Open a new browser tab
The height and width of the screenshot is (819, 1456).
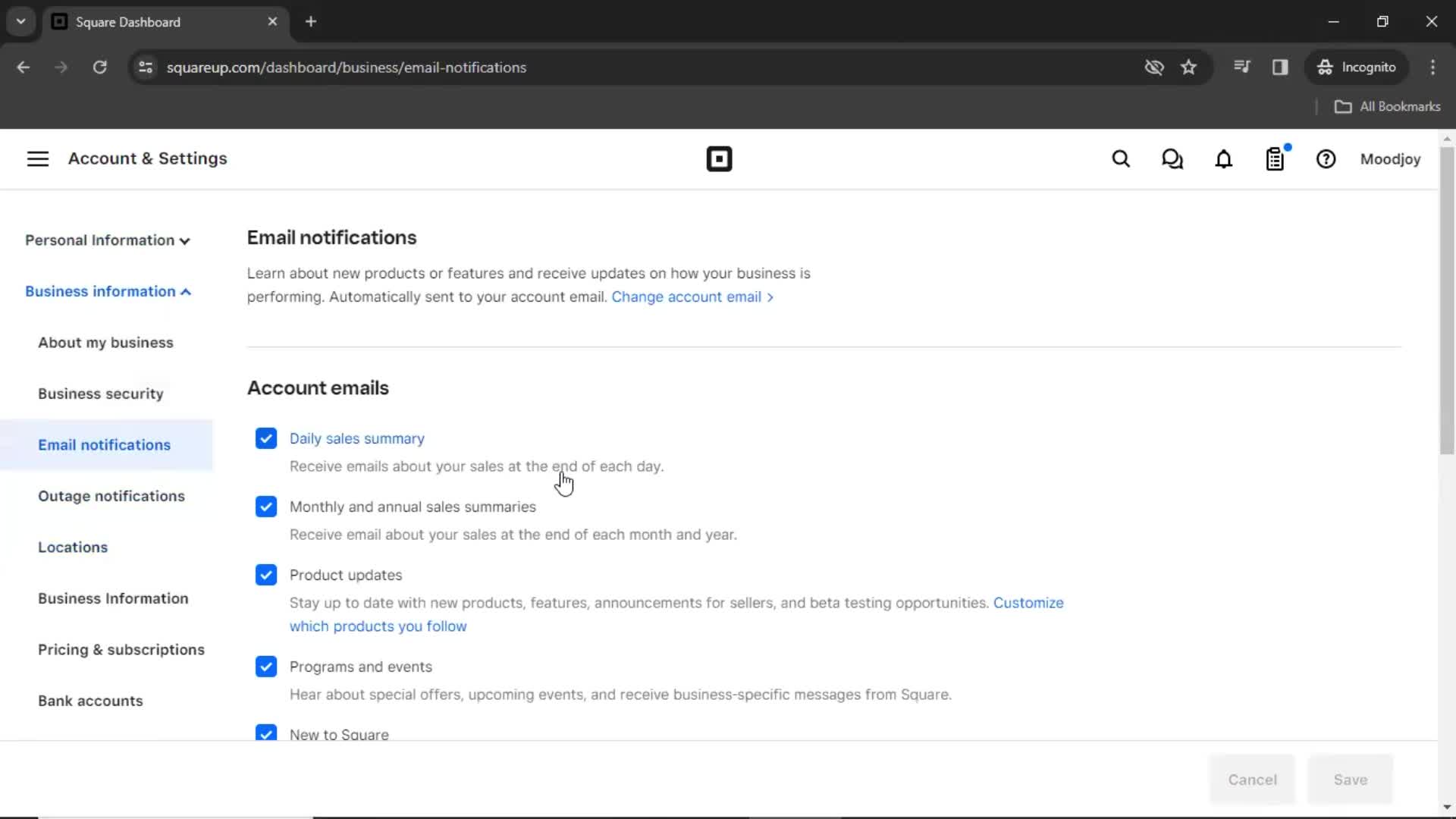[x=311, y=22]
